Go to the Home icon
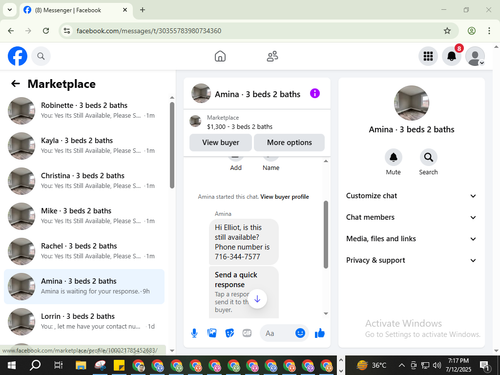The image size is (500, 375). (220, 56)
